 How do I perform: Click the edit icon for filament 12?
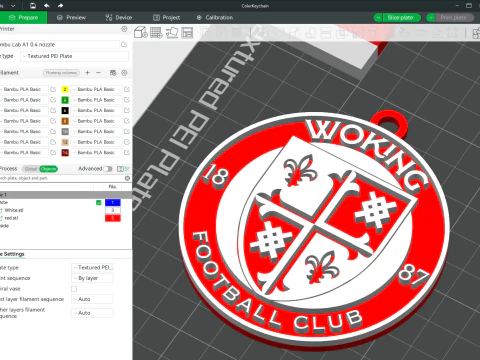tap(127, 142)
